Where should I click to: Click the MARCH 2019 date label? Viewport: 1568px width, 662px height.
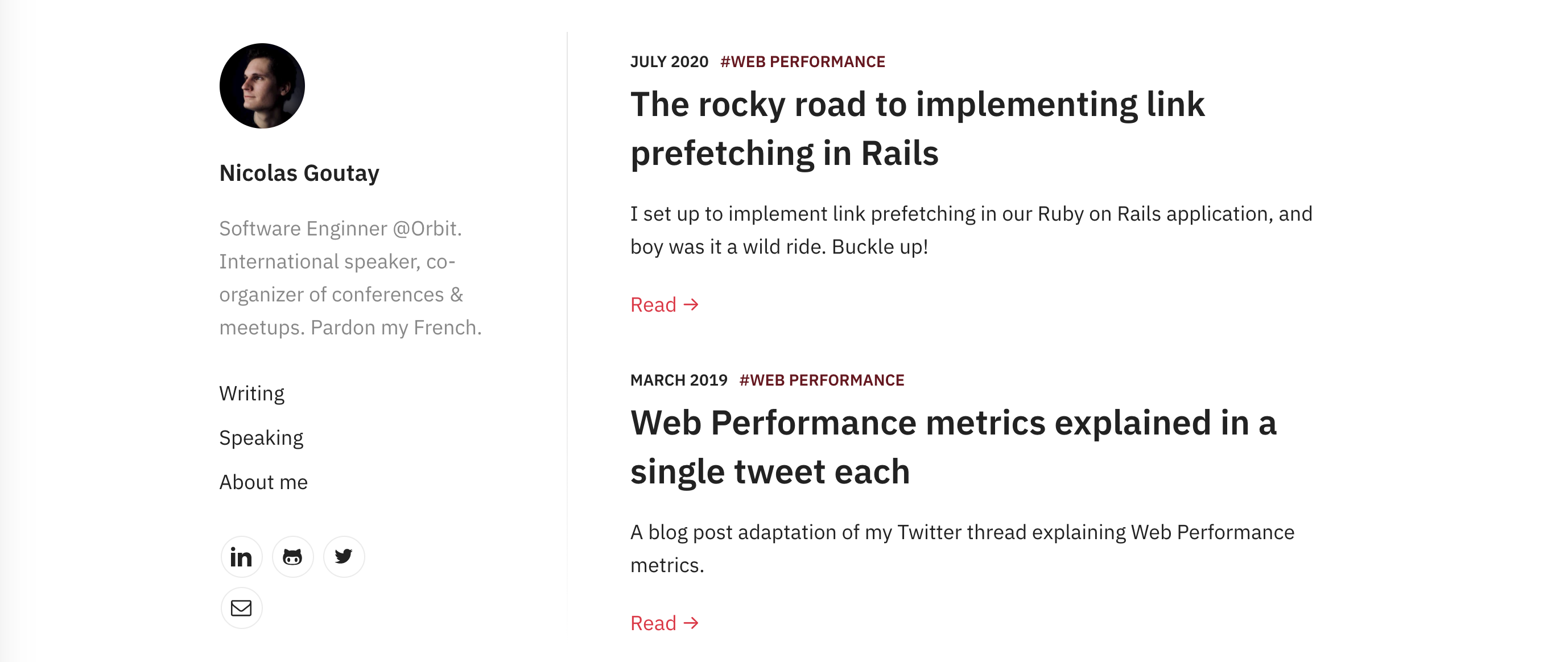679,380
